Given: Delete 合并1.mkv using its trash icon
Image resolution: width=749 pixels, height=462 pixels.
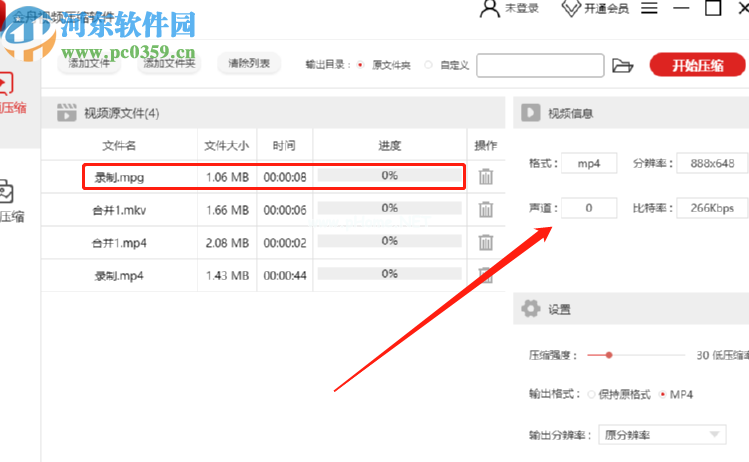Looking at the screenshot, I should [x=486, y=209].
